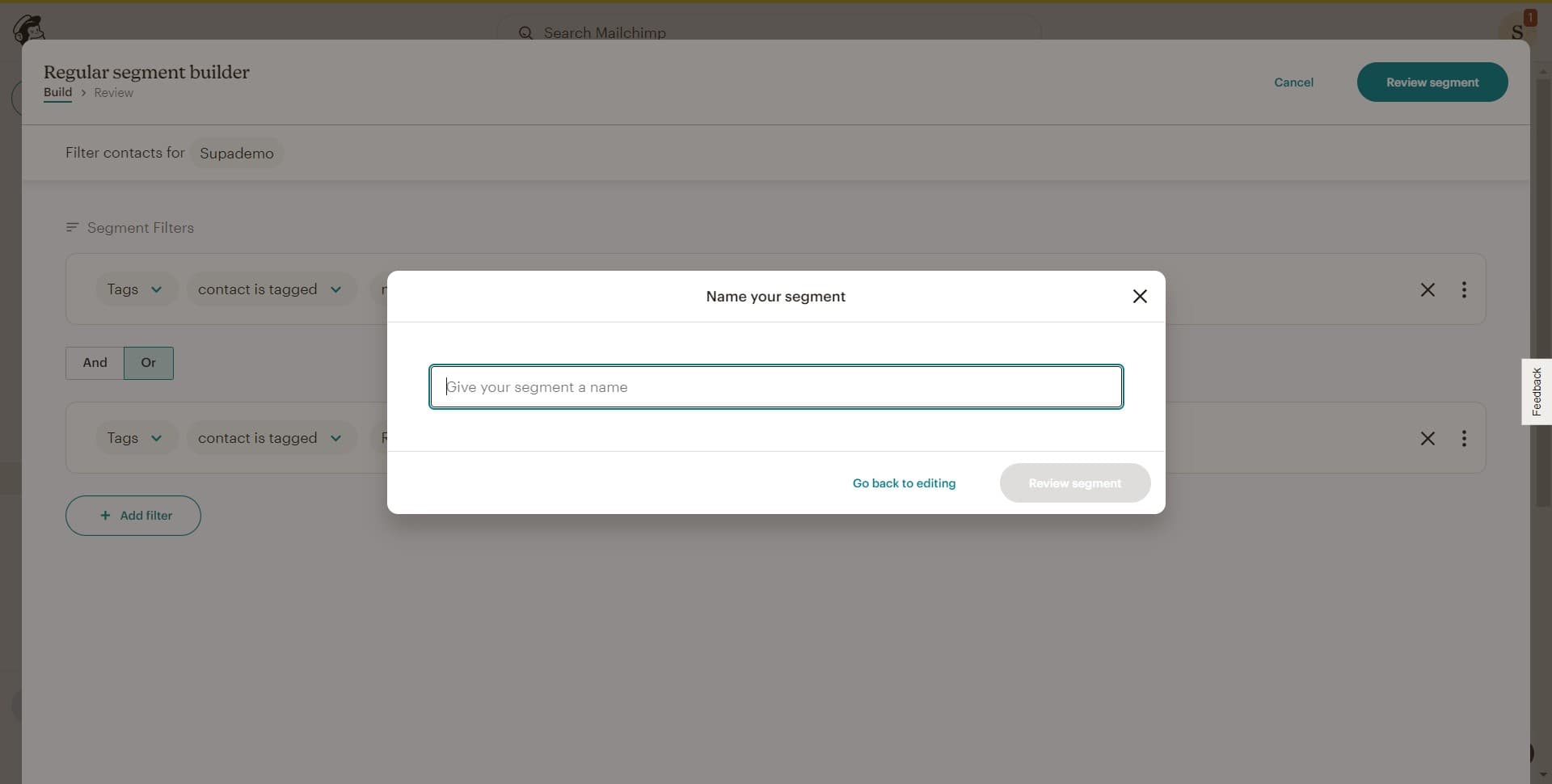Expand the contact is tagged dropdown
The image size is (1552, 784).
[x=270, y=289]
